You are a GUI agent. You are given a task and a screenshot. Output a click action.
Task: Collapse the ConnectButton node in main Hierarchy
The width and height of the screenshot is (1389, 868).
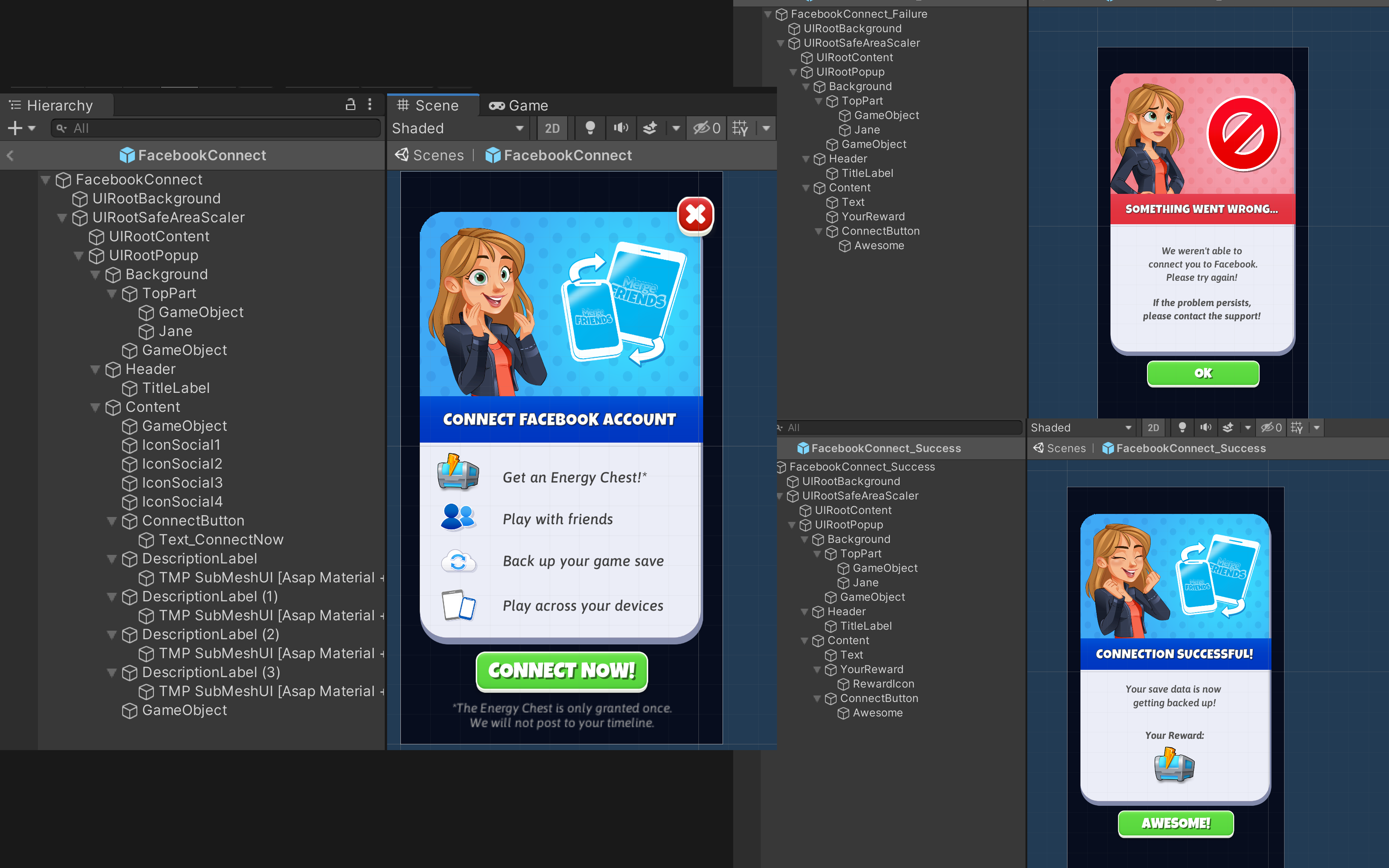click(112, 521)
